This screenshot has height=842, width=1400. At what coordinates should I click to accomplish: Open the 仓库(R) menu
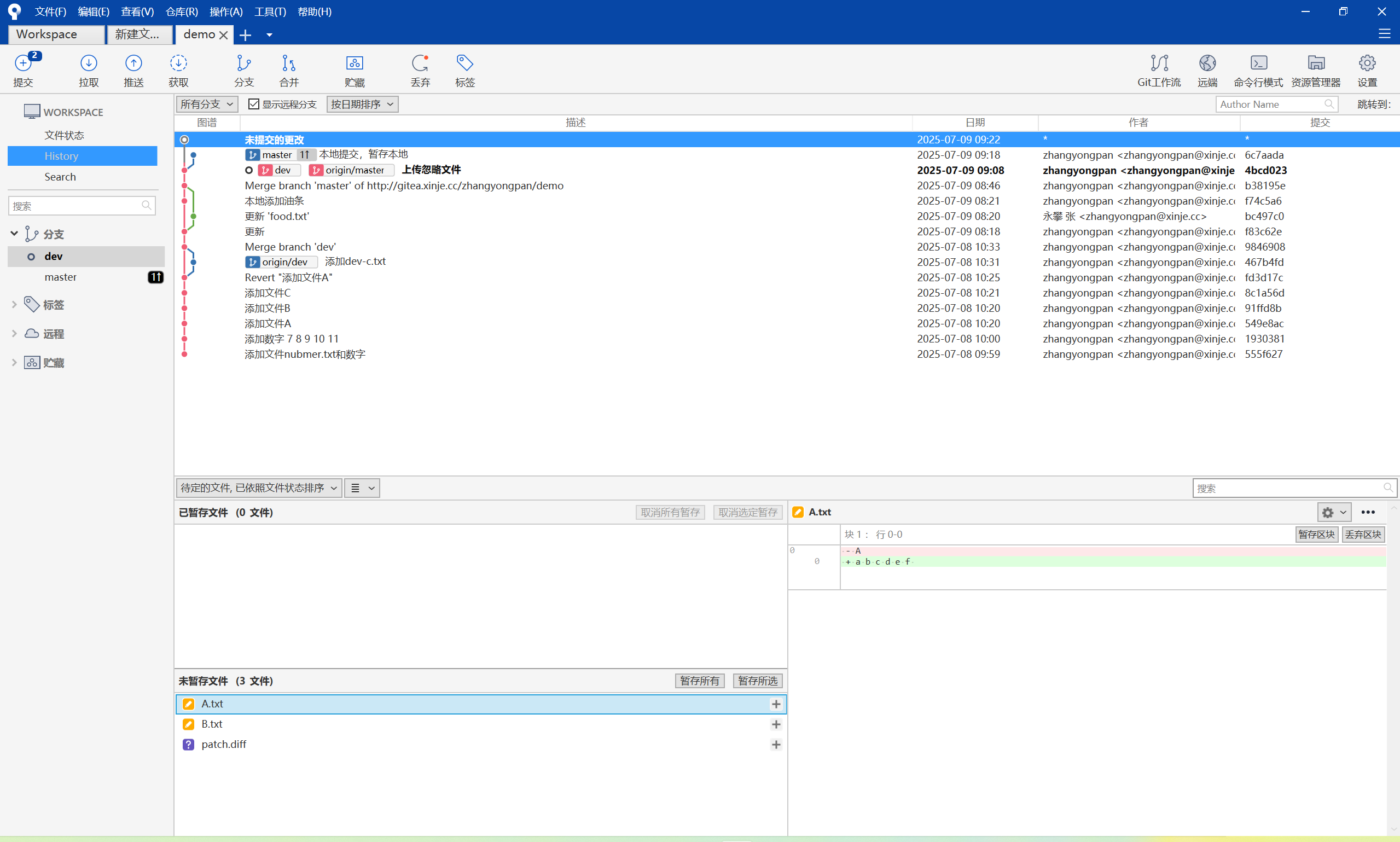click(182, 12)
